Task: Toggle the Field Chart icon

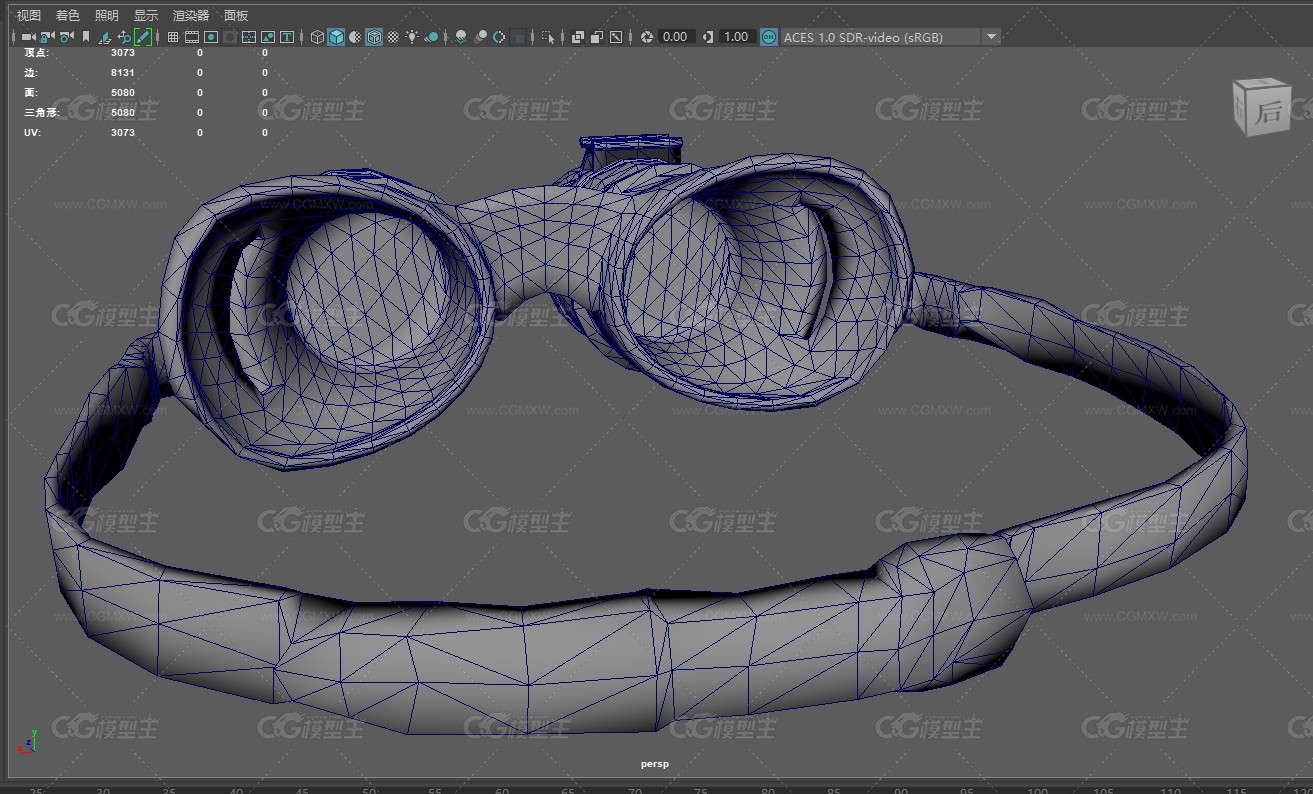Action: [x=248, y=37]
